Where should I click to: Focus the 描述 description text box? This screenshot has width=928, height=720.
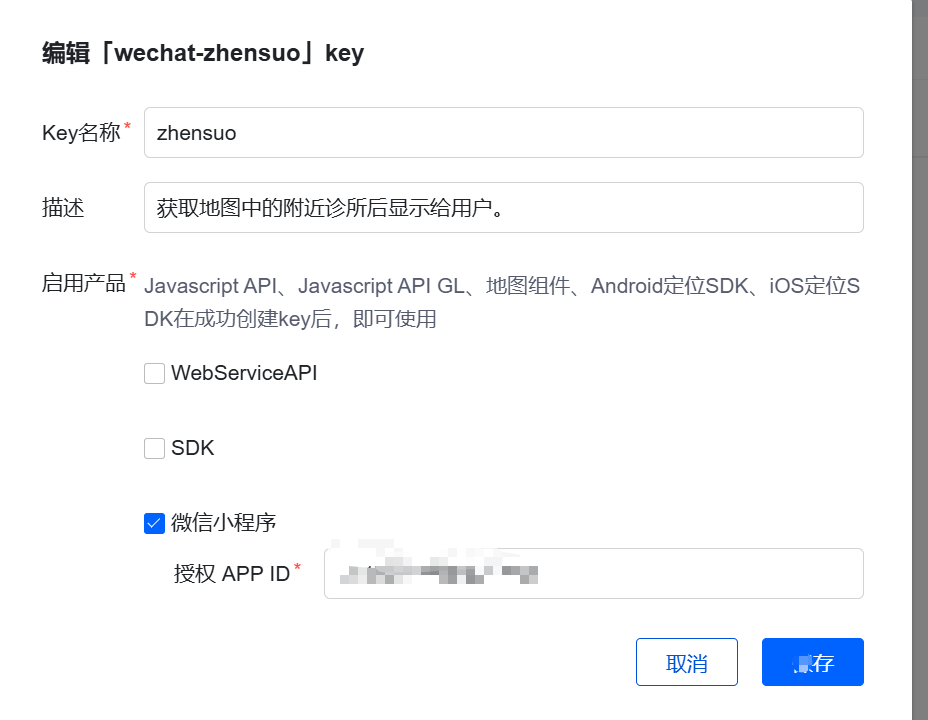(x=503, y=208)
